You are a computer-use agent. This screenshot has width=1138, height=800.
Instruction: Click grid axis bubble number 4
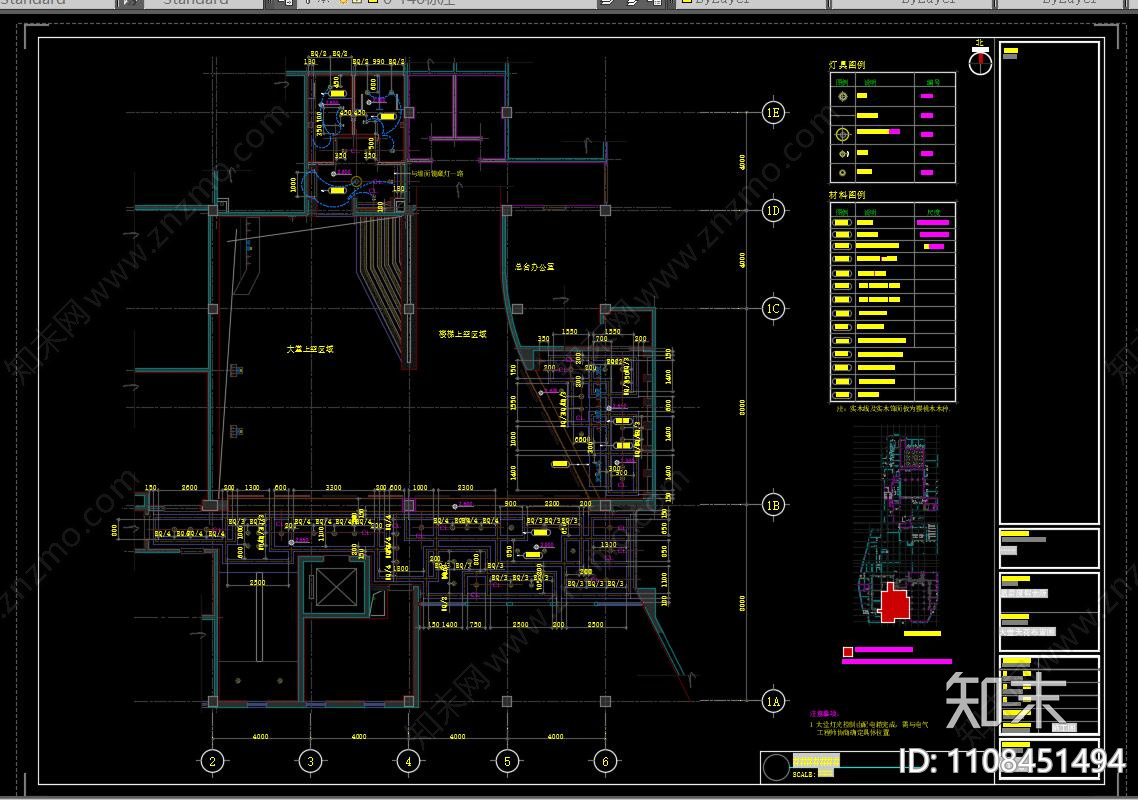pos(409,762)
